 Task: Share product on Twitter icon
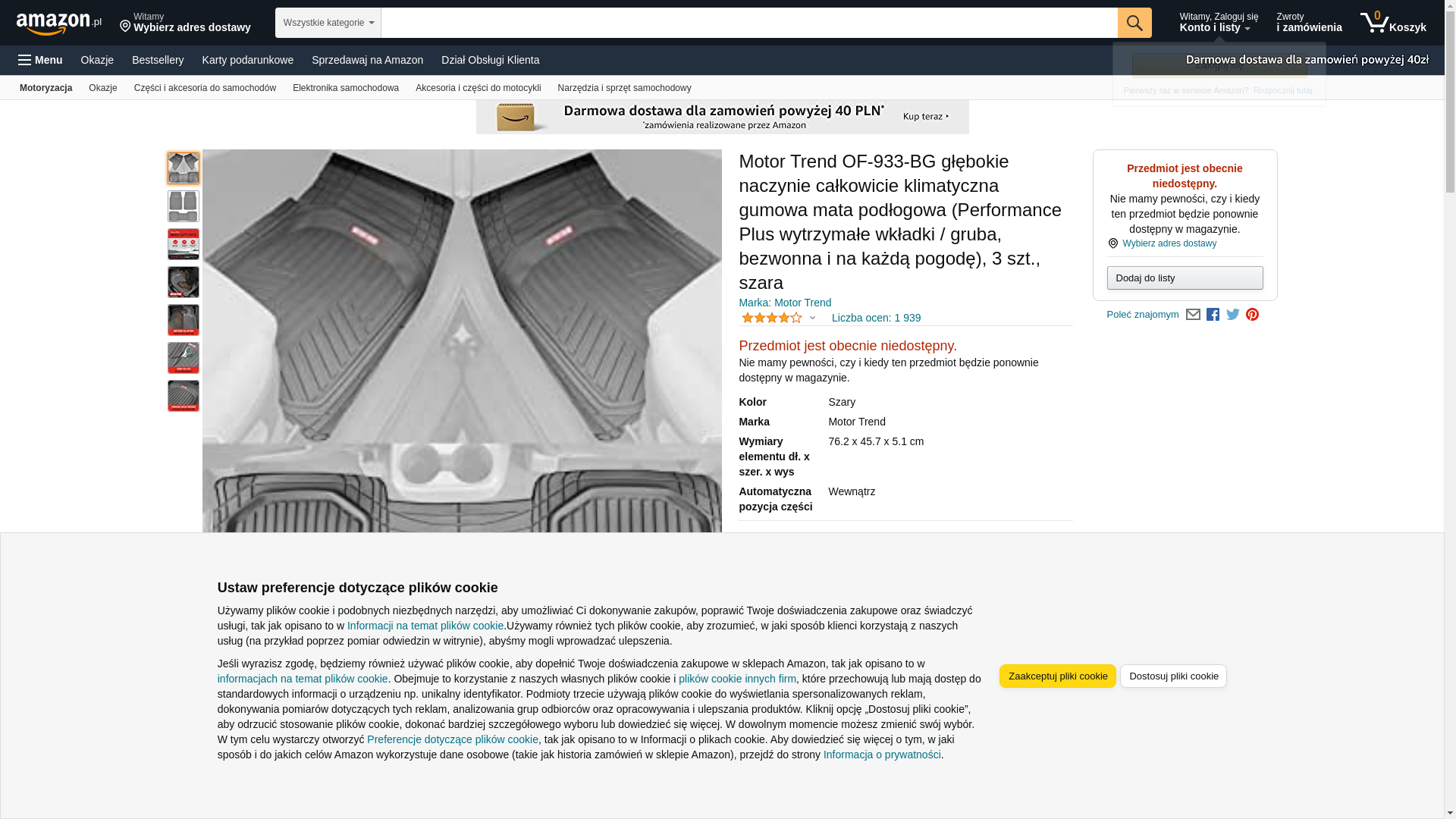pos(1233,315)
